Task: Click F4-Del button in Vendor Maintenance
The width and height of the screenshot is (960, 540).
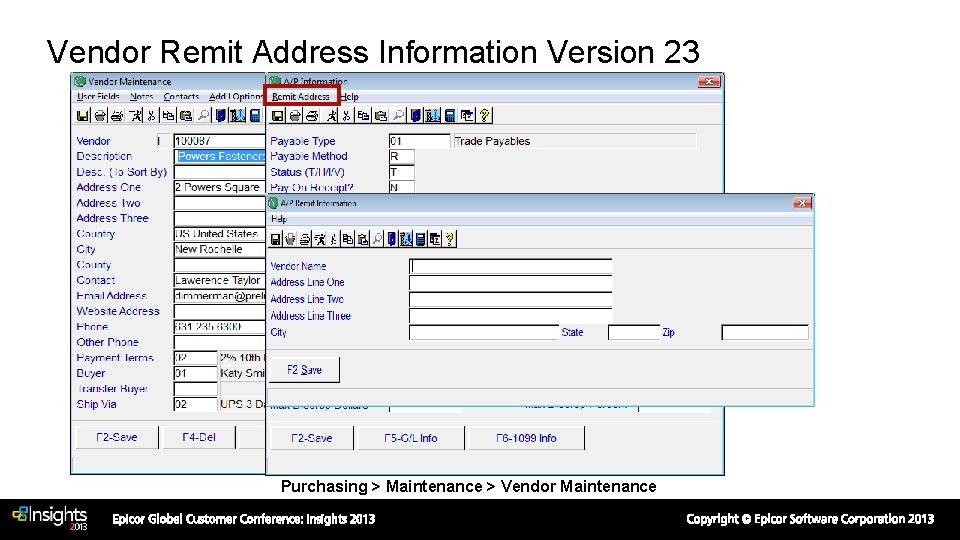Action: coord(199,437)
